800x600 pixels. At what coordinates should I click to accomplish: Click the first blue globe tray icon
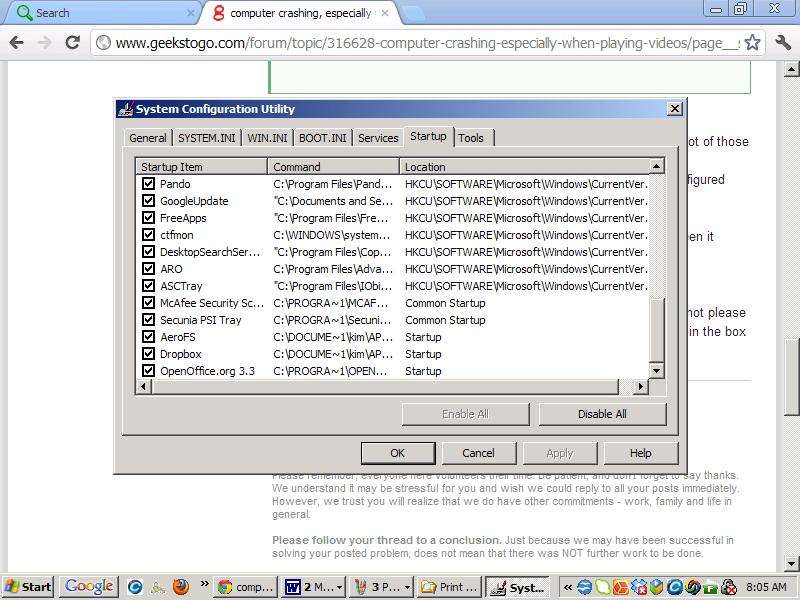click(585, 587)
